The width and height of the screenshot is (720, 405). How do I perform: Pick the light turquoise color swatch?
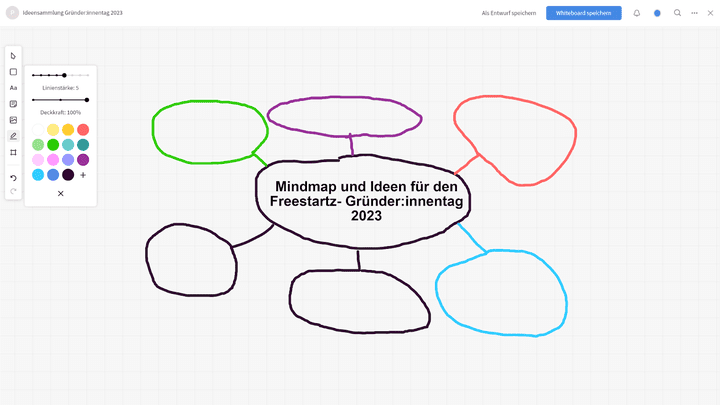click(68, 145)
